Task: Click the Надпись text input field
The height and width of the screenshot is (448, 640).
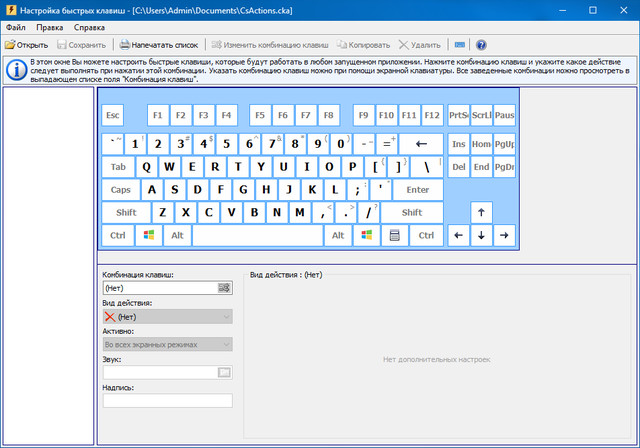Action: (167, 401)
